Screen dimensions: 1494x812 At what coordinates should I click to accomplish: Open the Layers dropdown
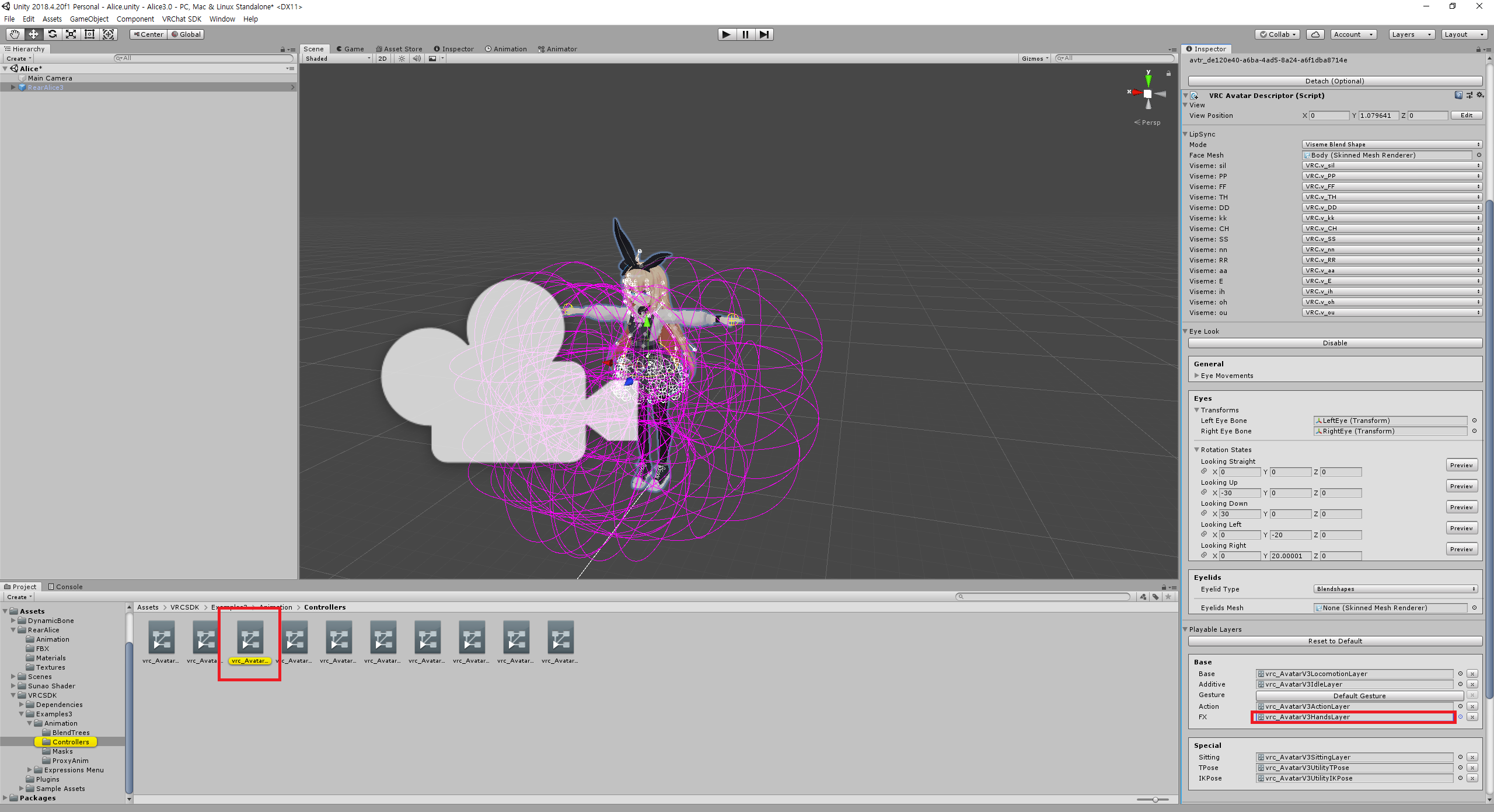point(1411,34)
